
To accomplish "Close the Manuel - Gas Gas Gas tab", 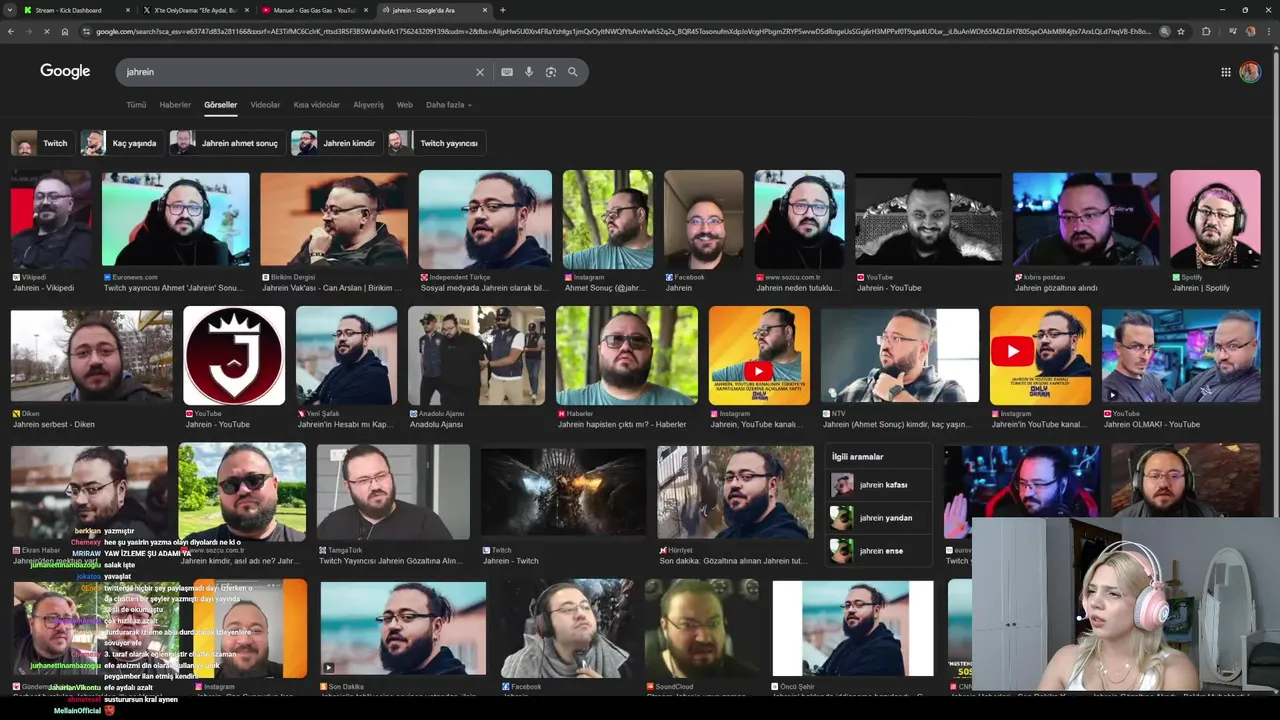I will pyautogui.click(x=366, y=10).
